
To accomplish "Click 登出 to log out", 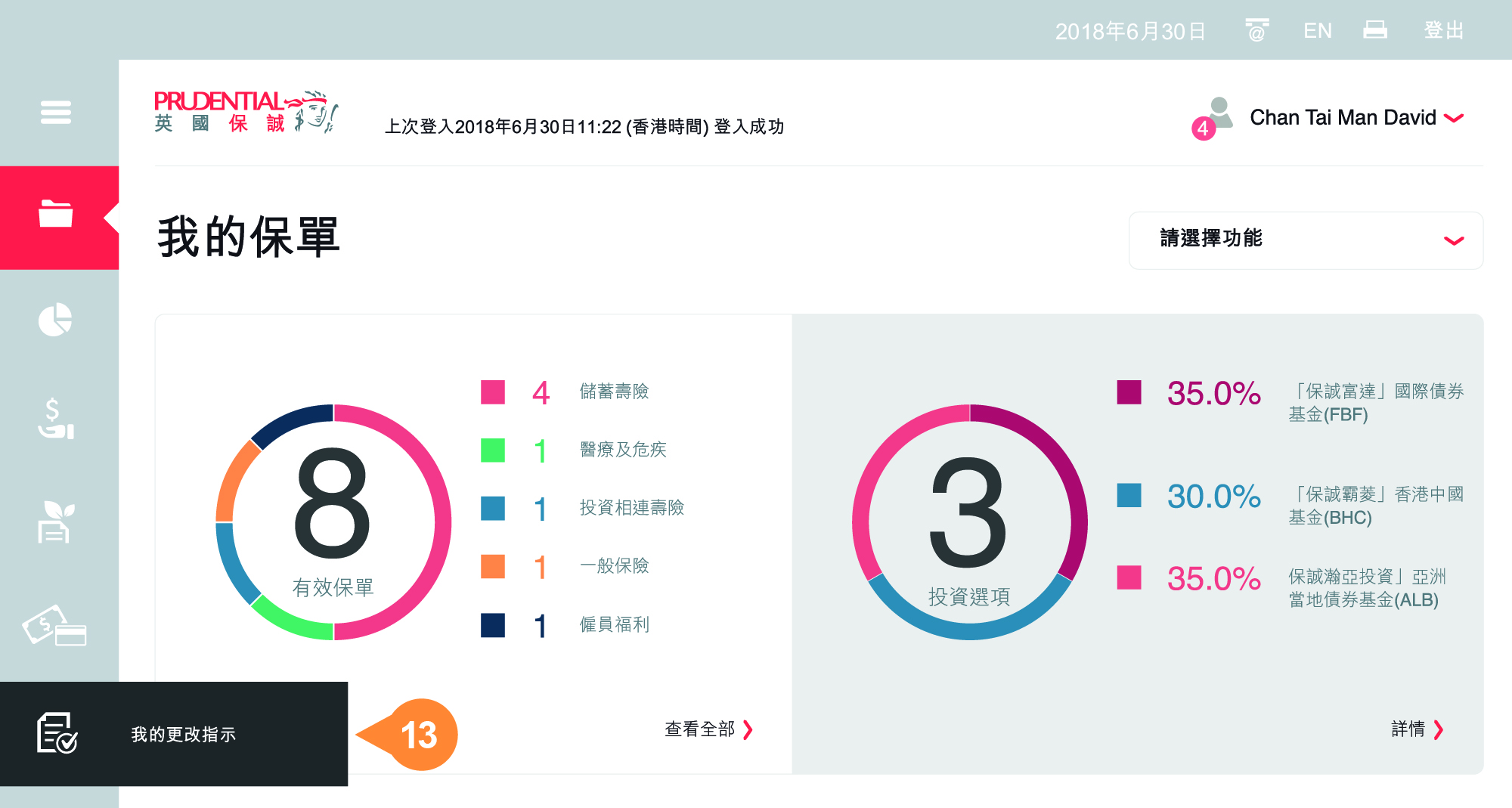I will coord(1444,30).
